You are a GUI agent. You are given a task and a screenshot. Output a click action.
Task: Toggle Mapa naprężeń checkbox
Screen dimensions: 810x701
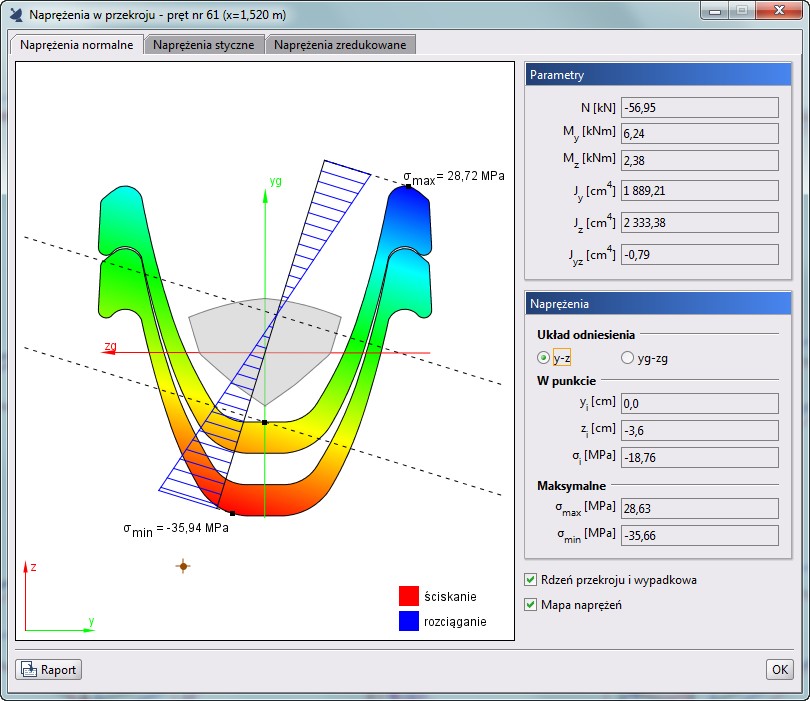click(x=531, y=604)
